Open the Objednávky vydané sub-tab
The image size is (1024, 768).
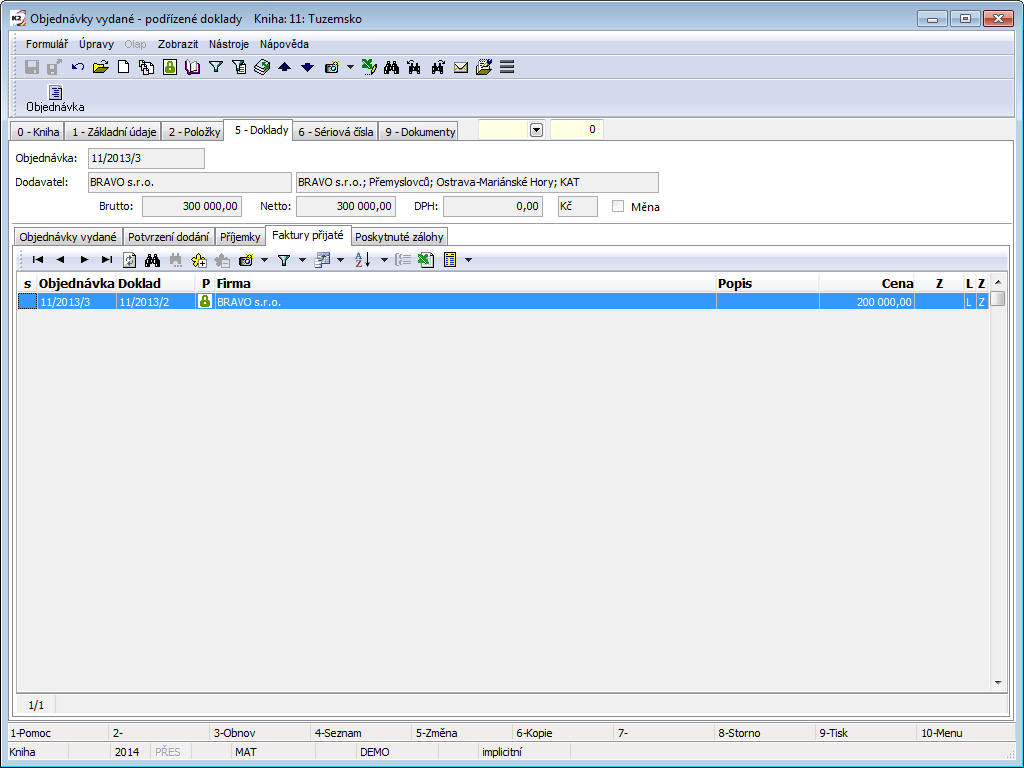point(68,237)
